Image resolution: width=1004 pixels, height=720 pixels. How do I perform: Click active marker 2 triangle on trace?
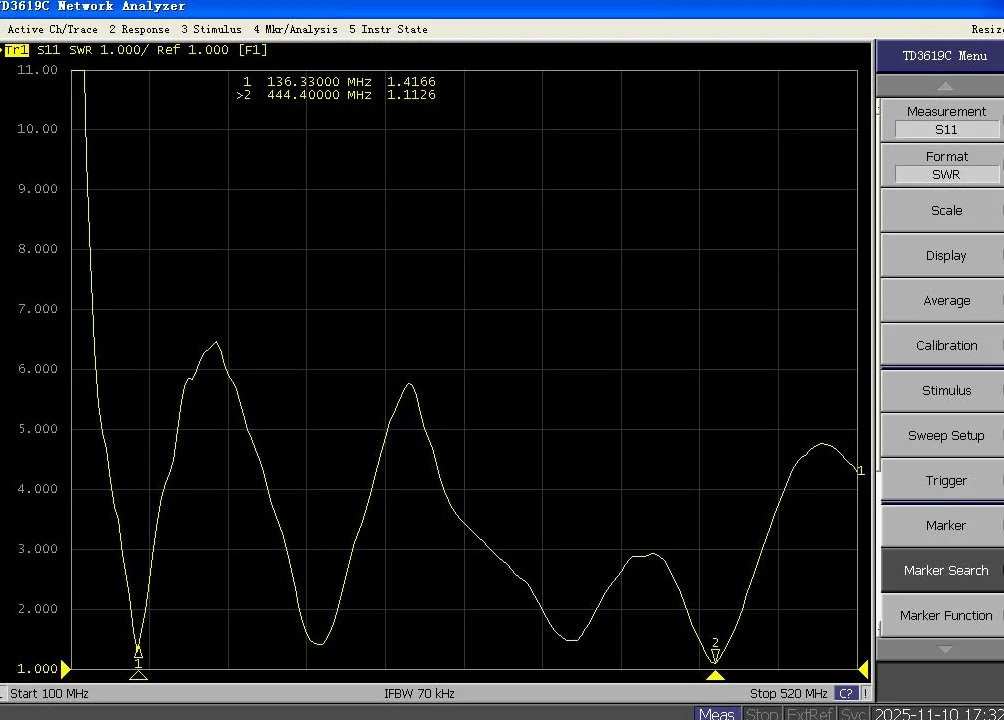715,655
